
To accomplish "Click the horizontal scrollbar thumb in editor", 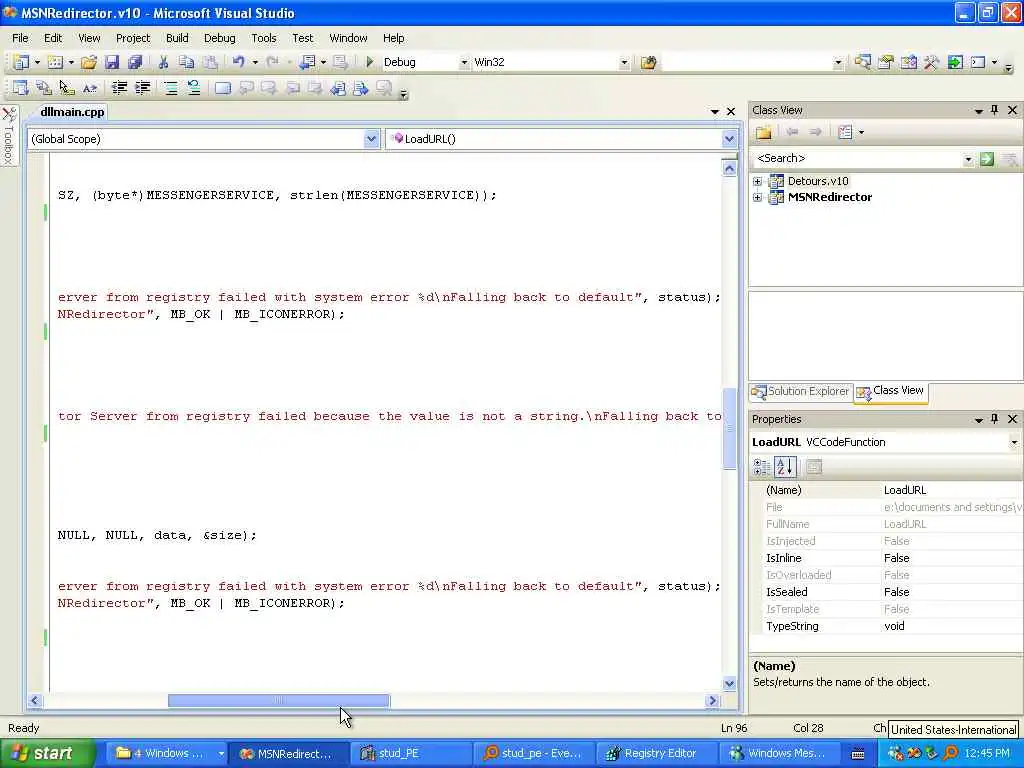I will click(279, 701).
